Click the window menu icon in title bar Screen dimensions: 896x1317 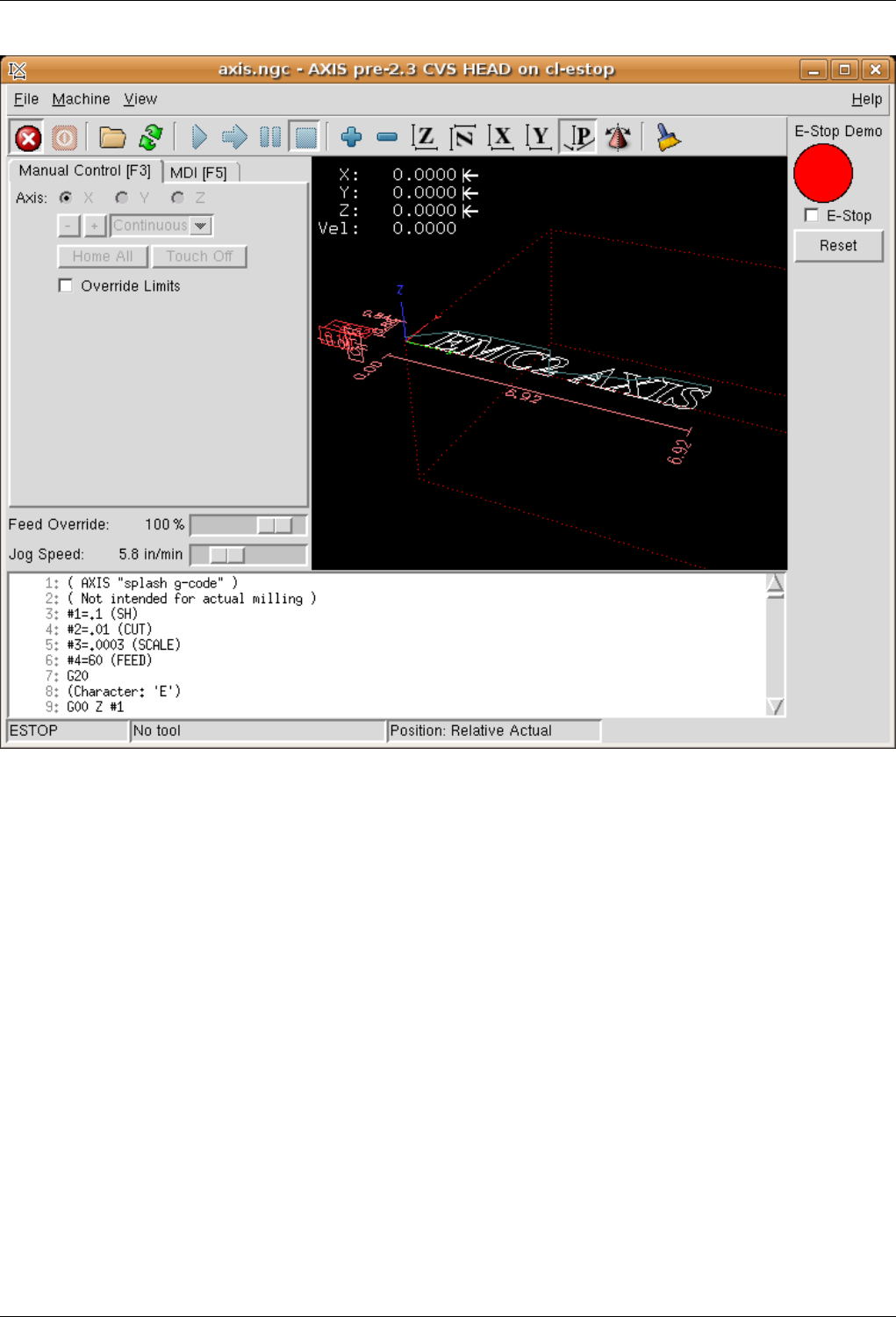click(18, 69)
